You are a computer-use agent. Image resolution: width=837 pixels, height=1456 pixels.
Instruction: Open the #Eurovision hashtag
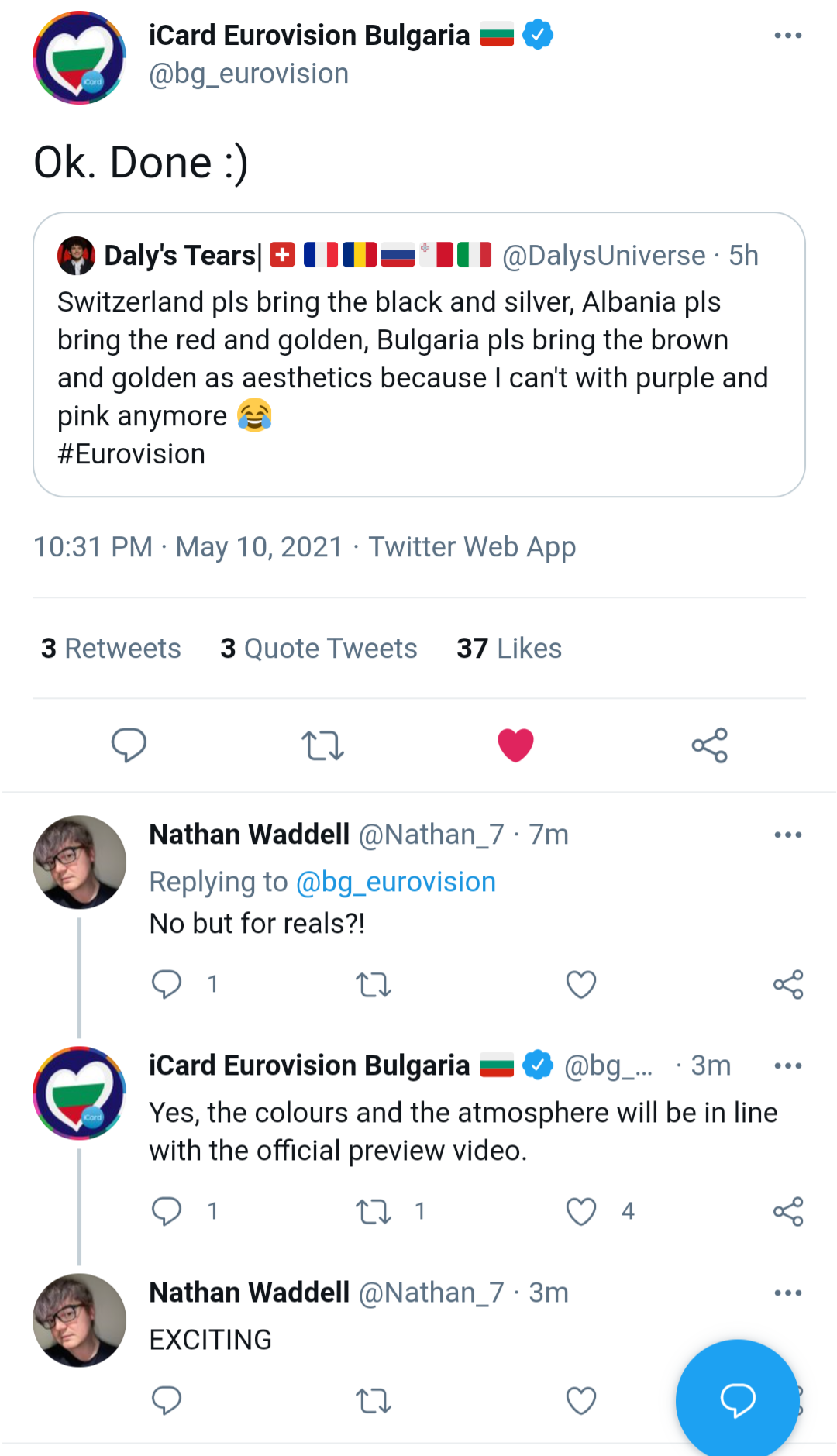point(132,454)
